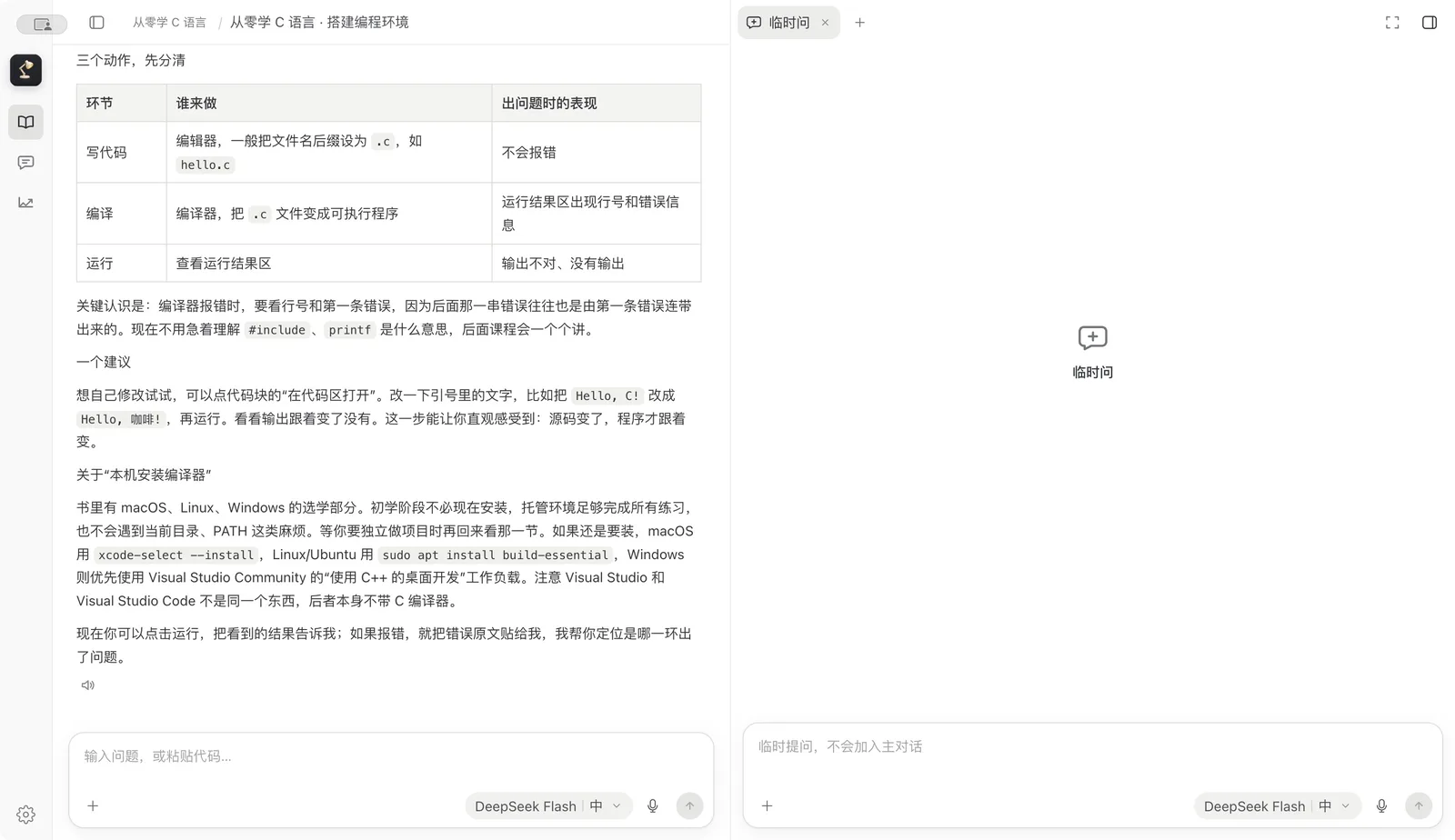Image resolution: width=1455 pixels, height=840 pixels.
Task: Enter fullscreen with the expand icon
Action: [x=1392, y=23]
